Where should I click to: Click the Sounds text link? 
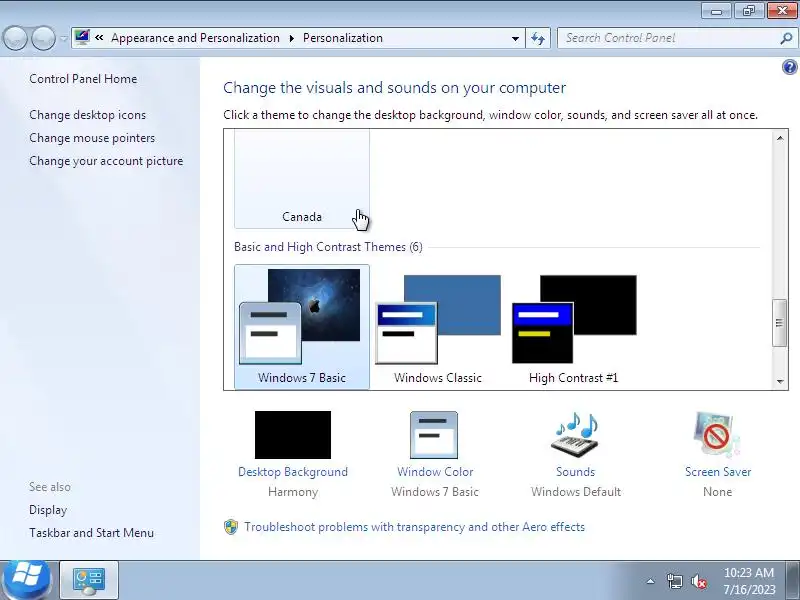click(x=576, y=472)
